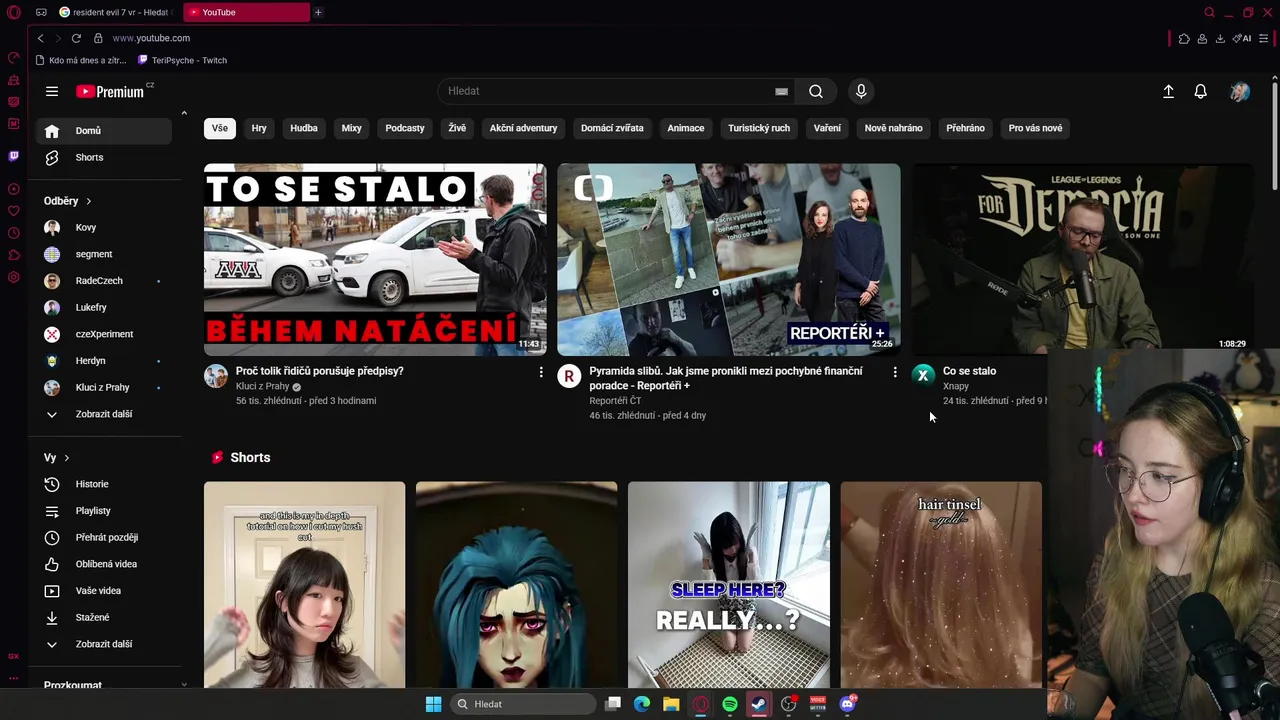Image resolution: width=1280 pixels, height=720 pixels.
Task: Reload the page
Action: click(x=76, y=38)
